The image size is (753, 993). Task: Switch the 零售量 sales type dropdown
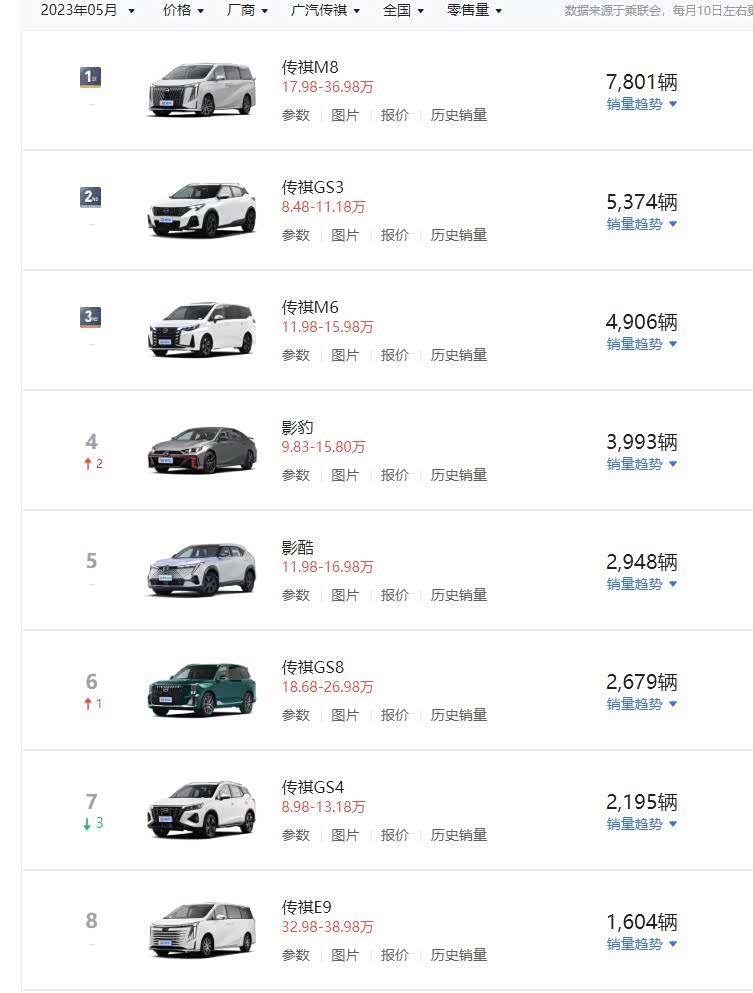(474, 11)
